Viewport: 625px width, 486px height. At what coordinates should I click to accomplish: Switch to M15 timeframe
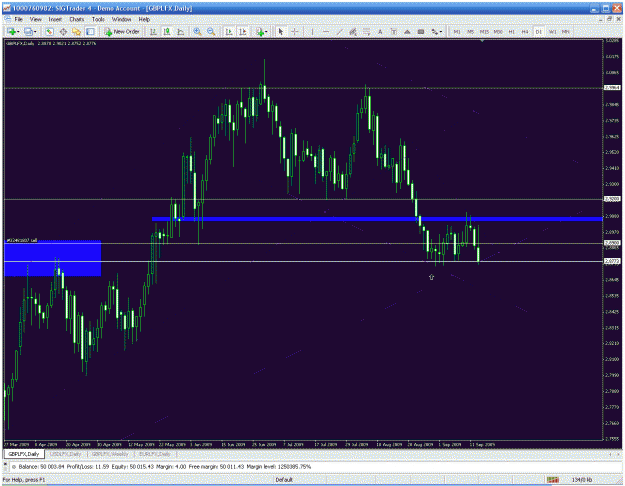[484, 32]
